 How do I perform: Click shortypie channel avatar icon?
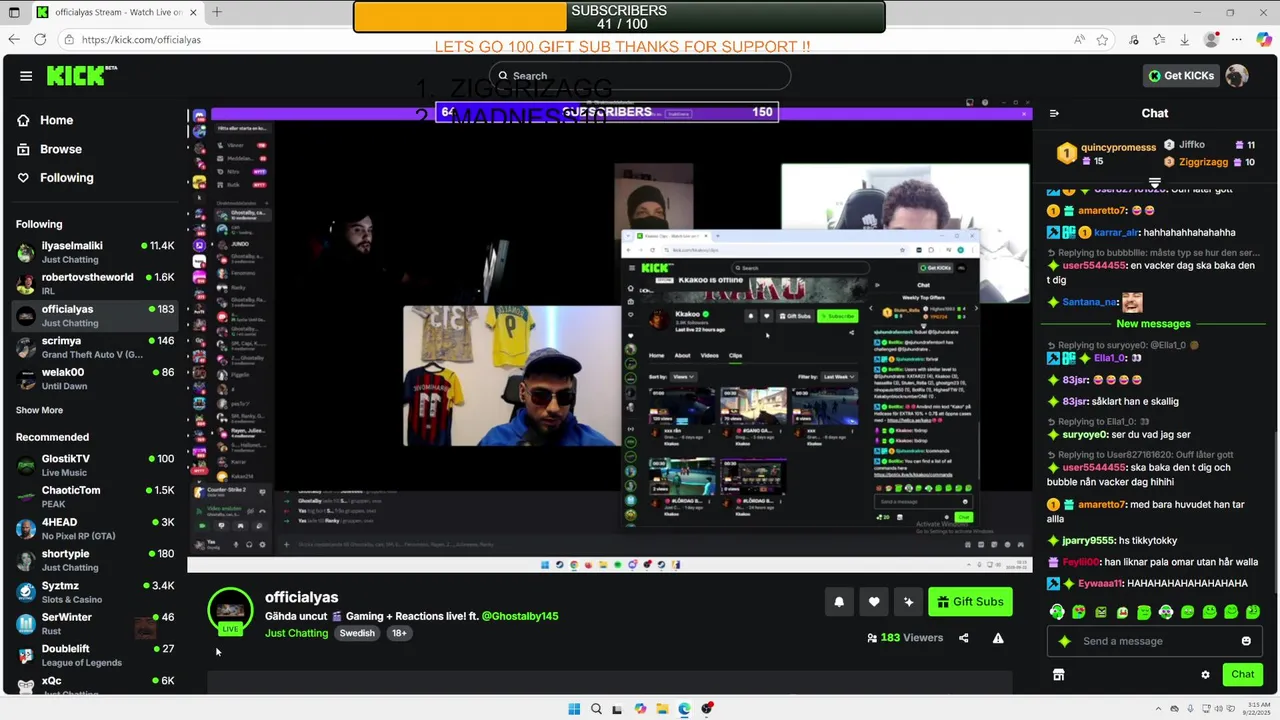pyautogui.click(x=25, y=560)
